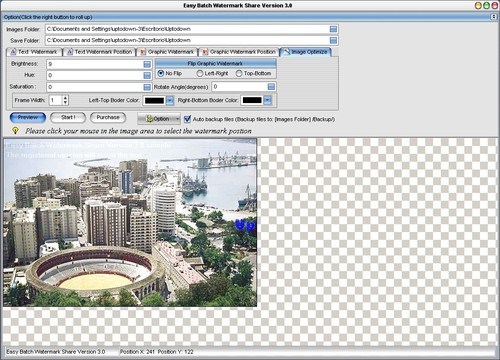
Task: Select the Left-Right flip option
Action: pyautogui.click(x=212, y=73)
